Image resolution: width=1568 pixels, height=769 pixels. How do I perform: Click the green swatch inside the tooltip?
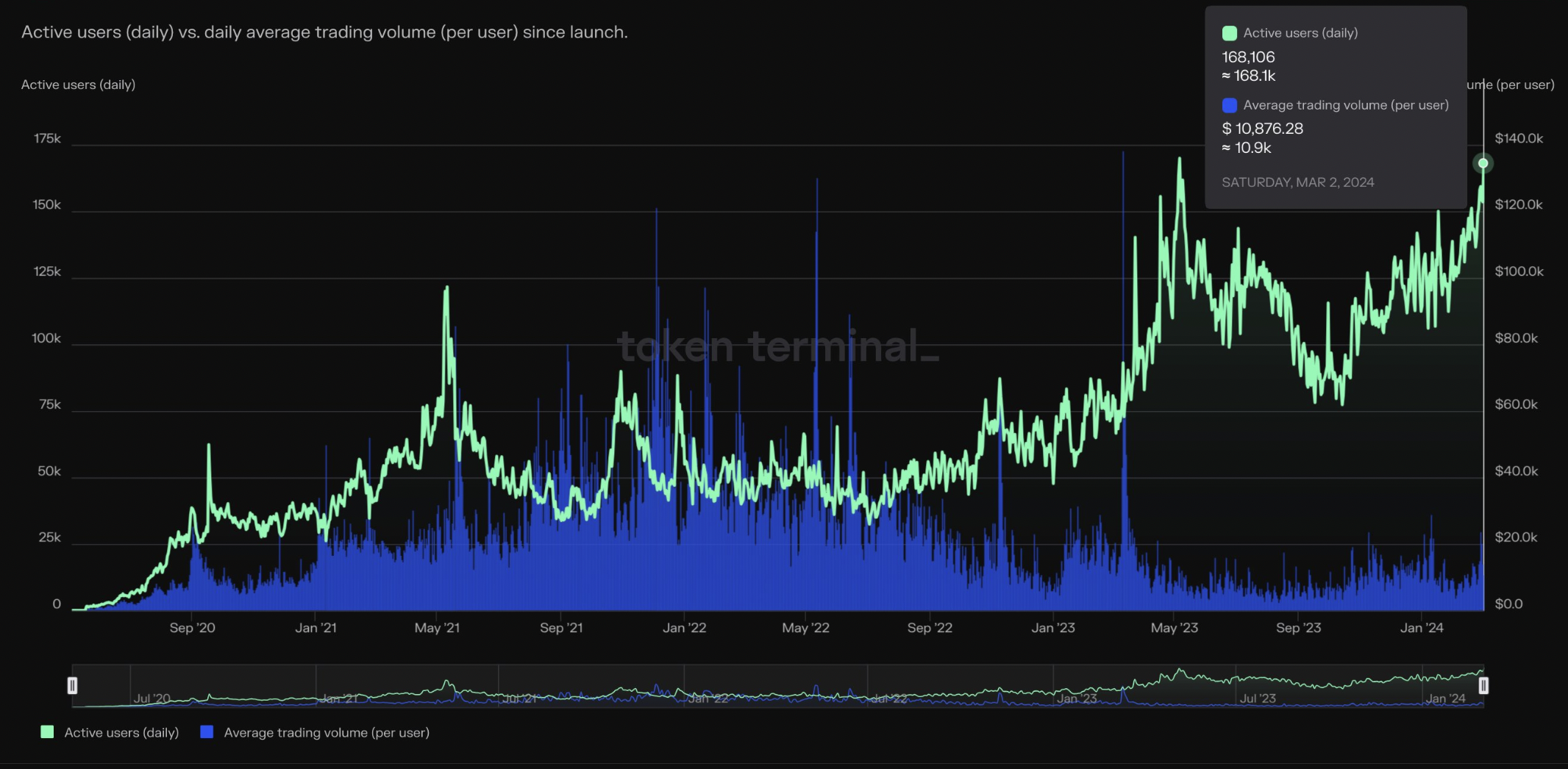tap(1229, 33)
